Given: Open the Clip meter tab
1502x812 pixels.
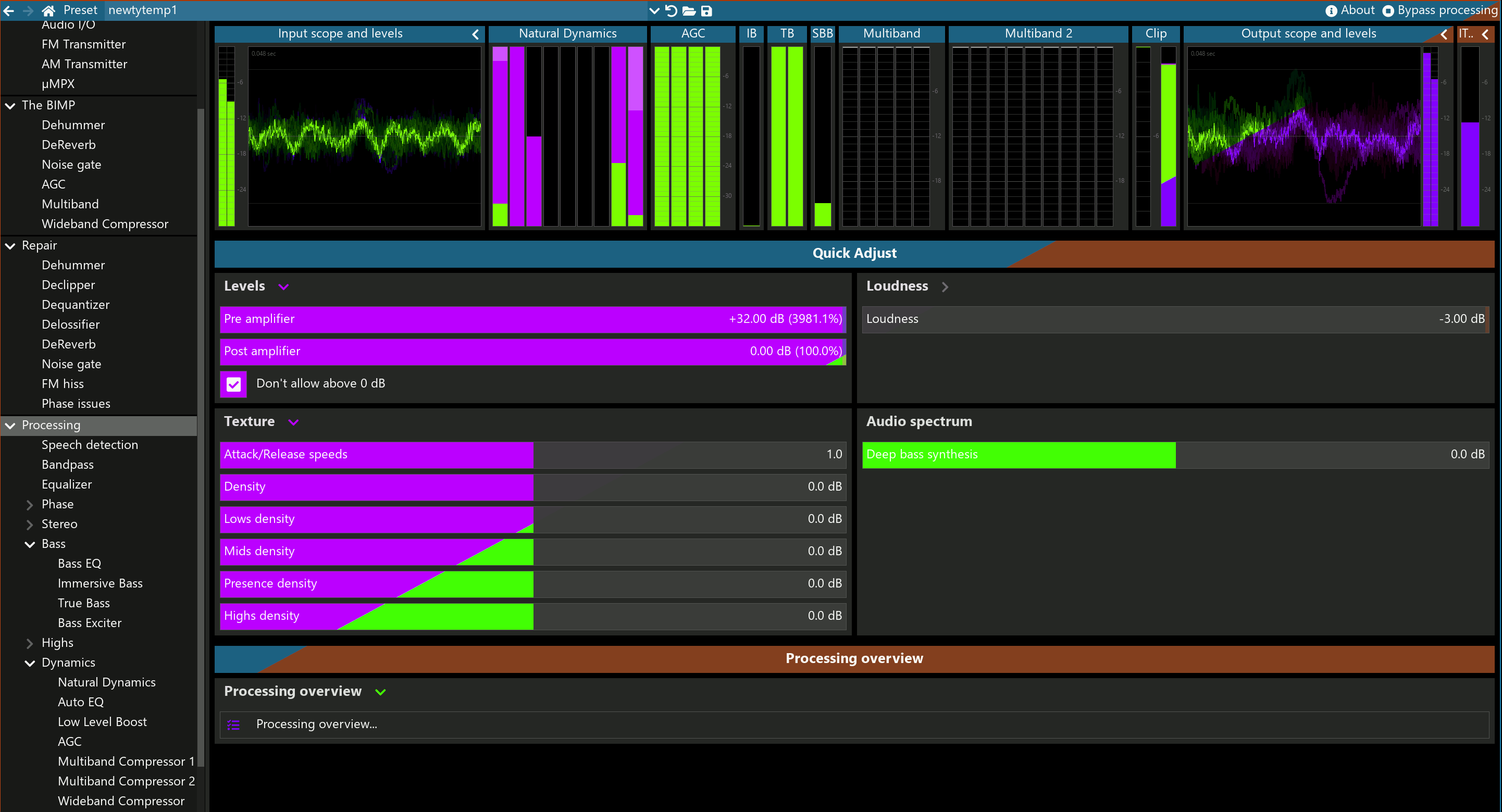Looking at the screenshot, I should [1156, 34].
